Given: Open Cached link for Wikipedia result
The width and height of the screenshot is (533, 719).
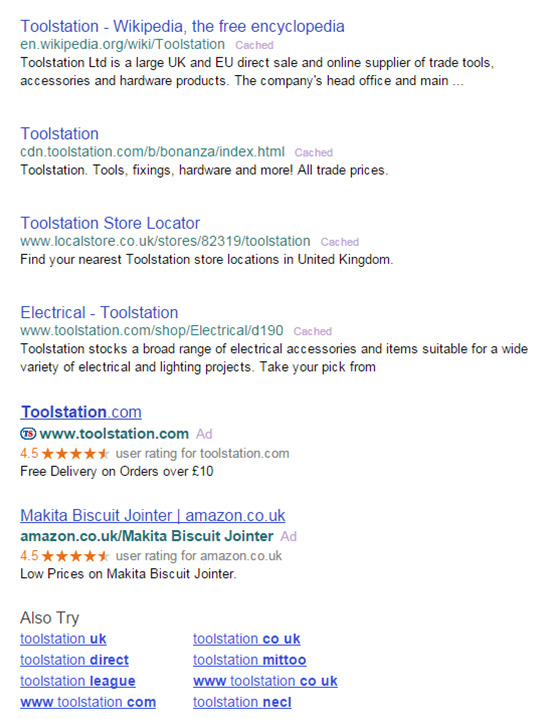Looking at the screenshot, I should 254,45.
